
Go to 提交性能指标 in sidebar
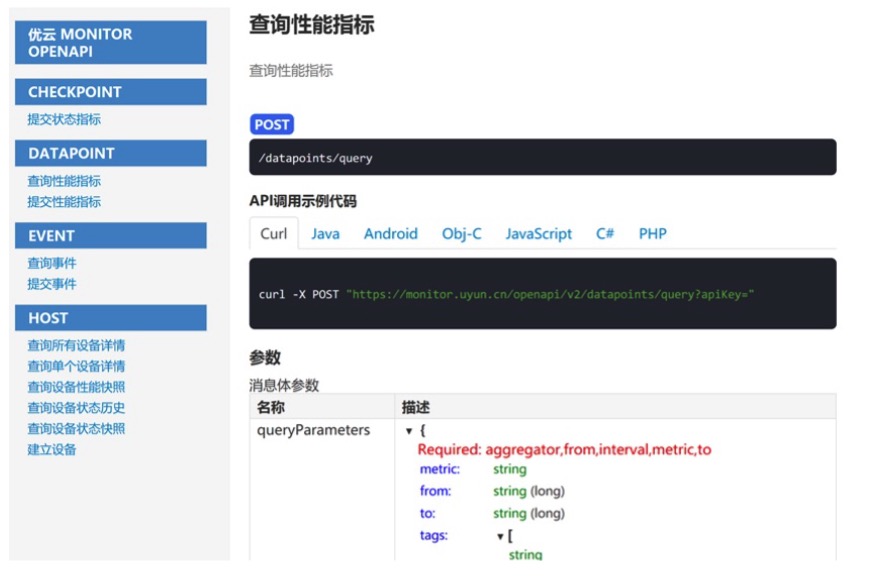point(64,202)
